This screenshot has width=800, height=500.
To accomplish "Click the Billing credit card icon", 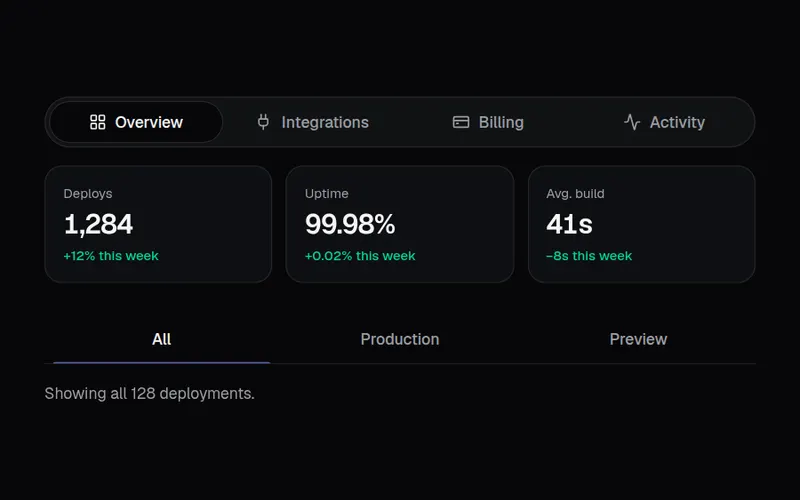I will tap(461, 122).
